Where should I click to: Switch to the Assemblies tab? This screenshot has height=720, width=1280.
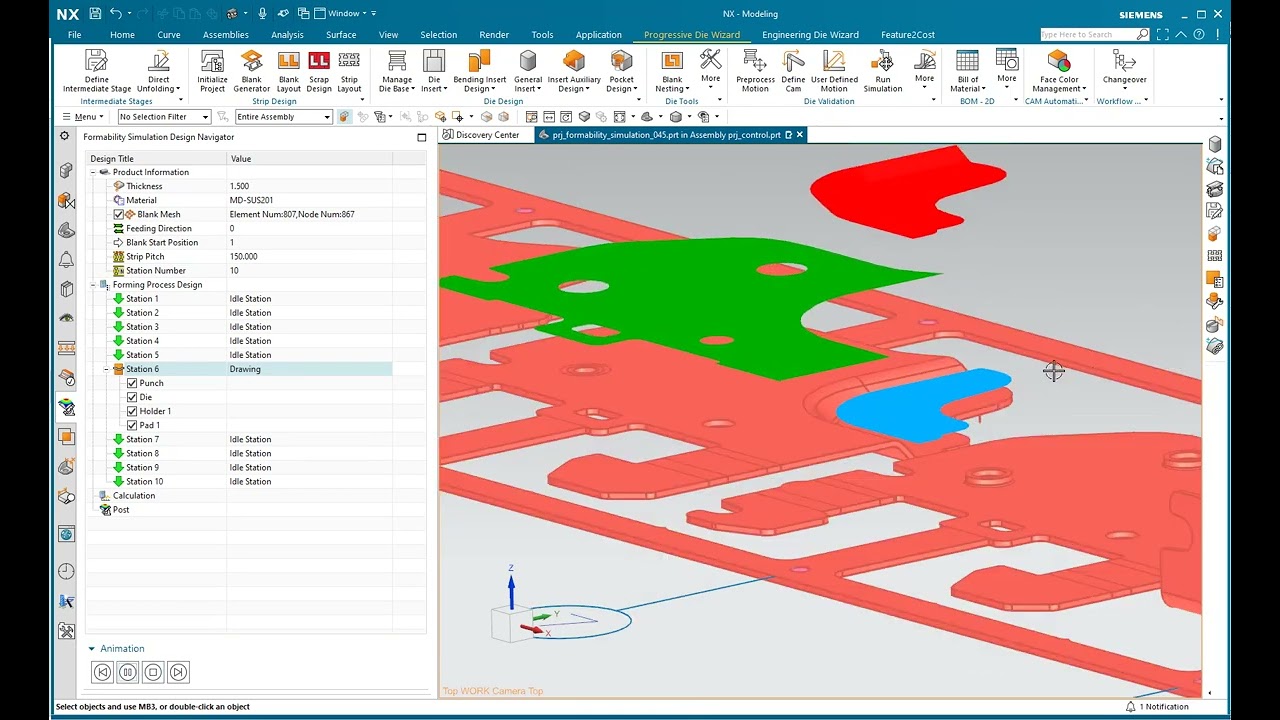[226, 35]
